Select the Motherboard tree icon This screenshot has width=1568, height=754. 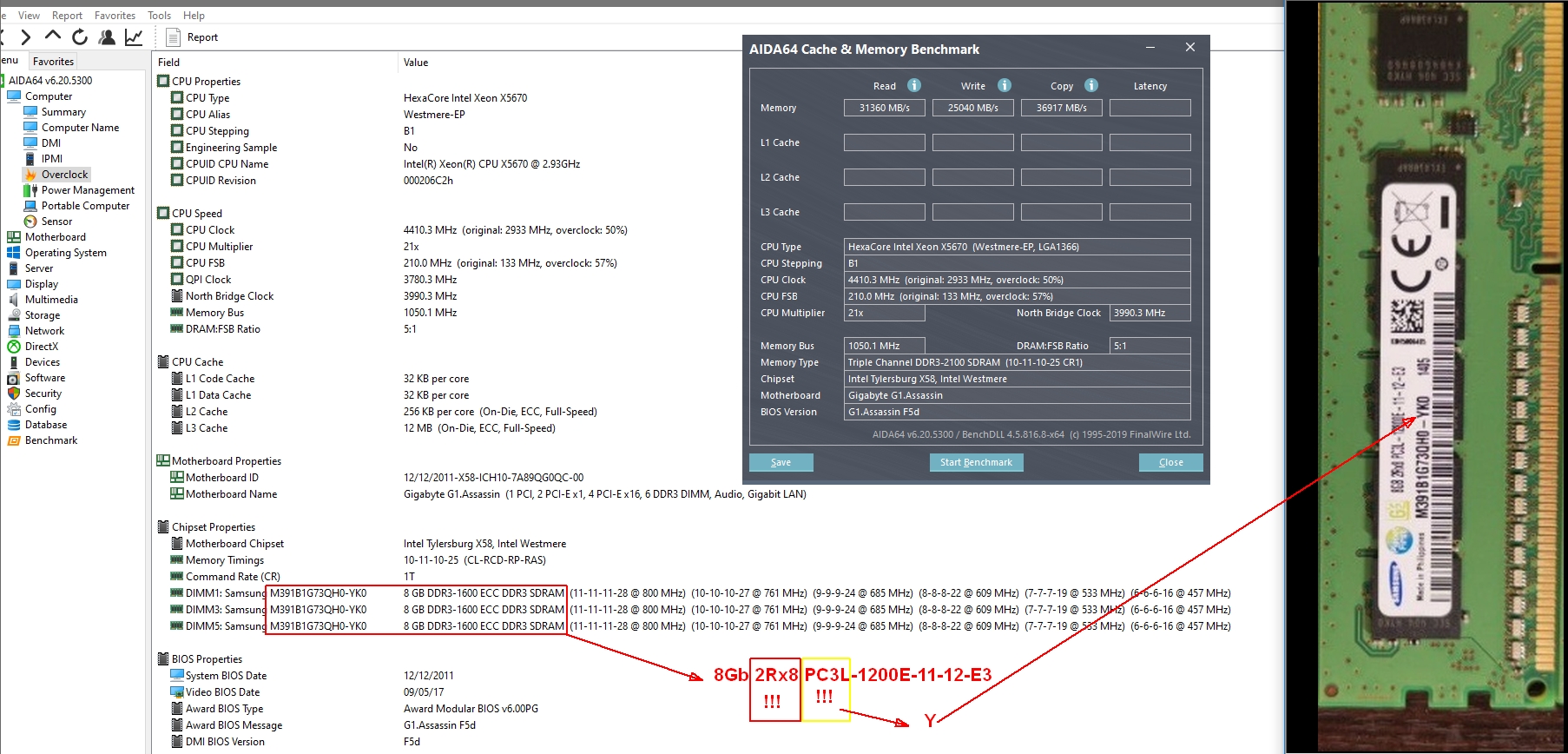click(14, 237)
